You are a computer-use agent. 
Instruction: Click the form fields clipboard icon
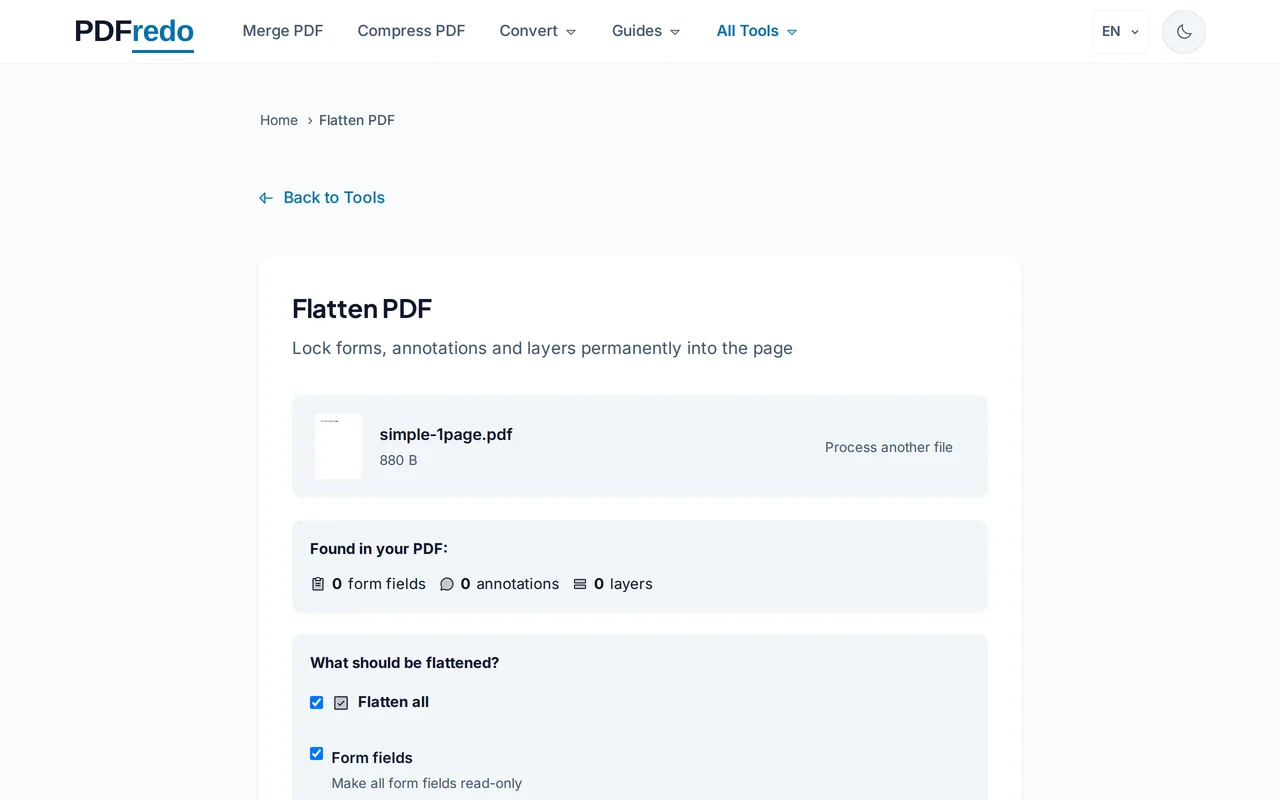pyautogui.click(x=318, y=583)
